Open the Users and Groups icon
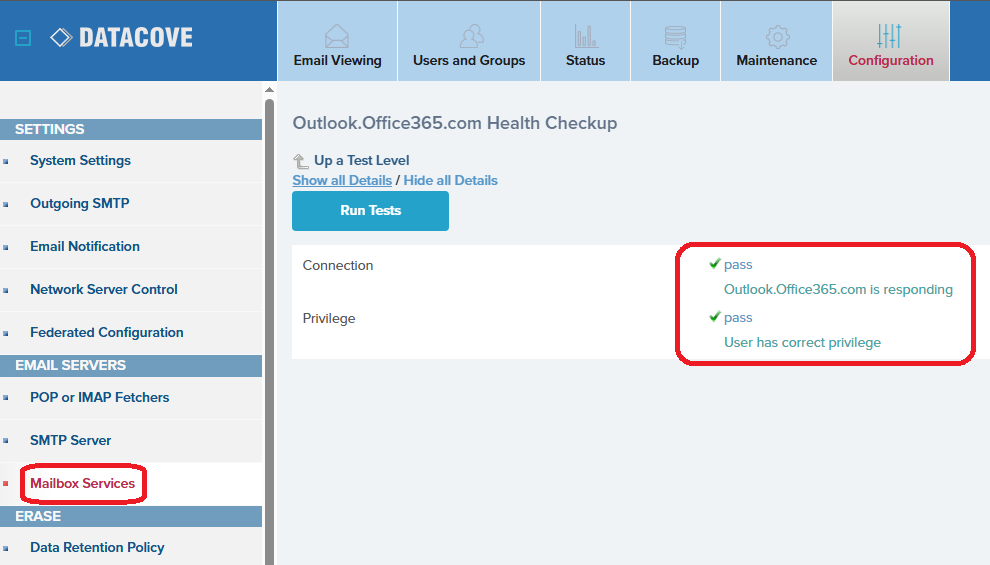Screen dimensions: 990x565 (469, 37)
